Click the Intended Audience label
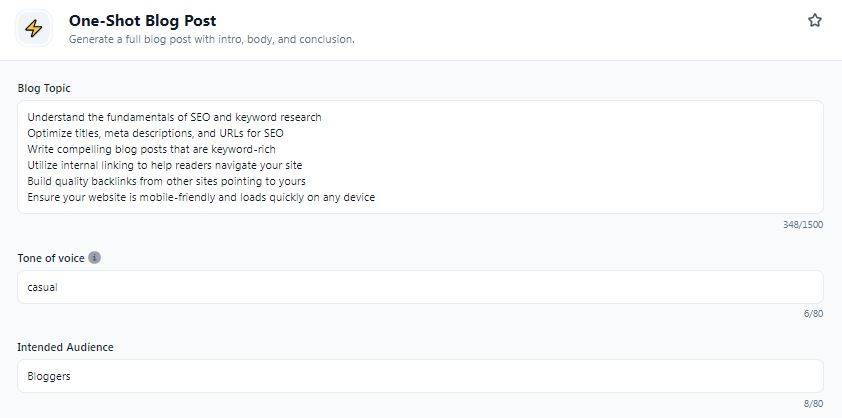 tap(66, 347)
